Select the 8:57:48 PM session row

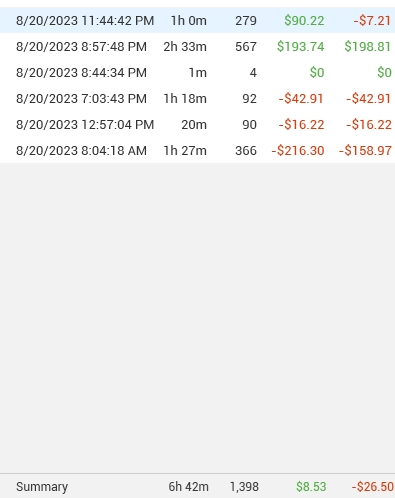tap(197, 46)
